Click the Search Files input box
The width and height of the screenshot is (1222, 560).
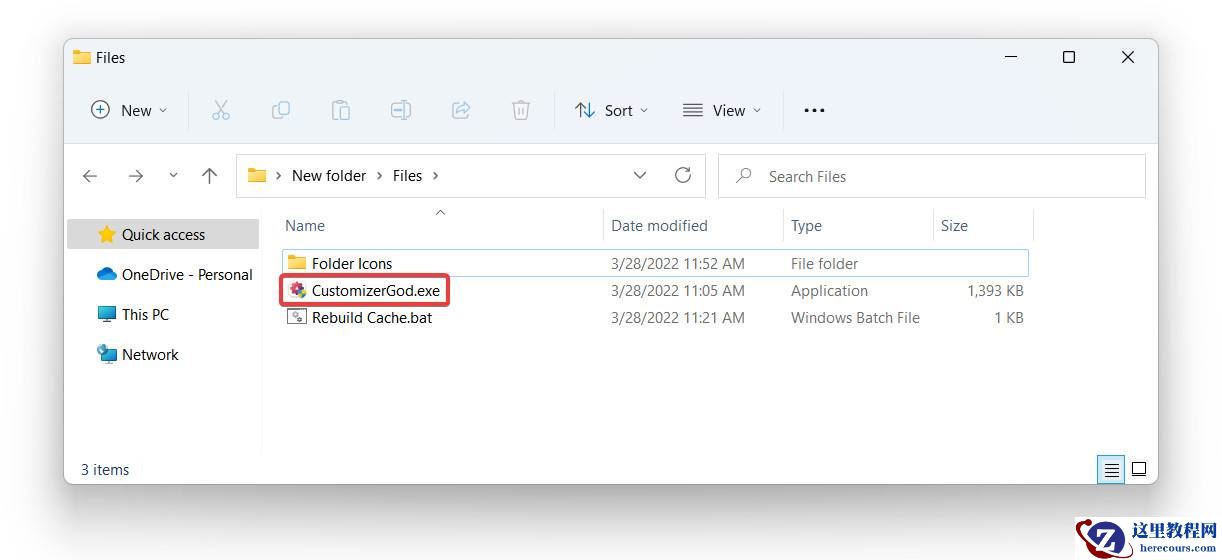[x=940, y=176]
